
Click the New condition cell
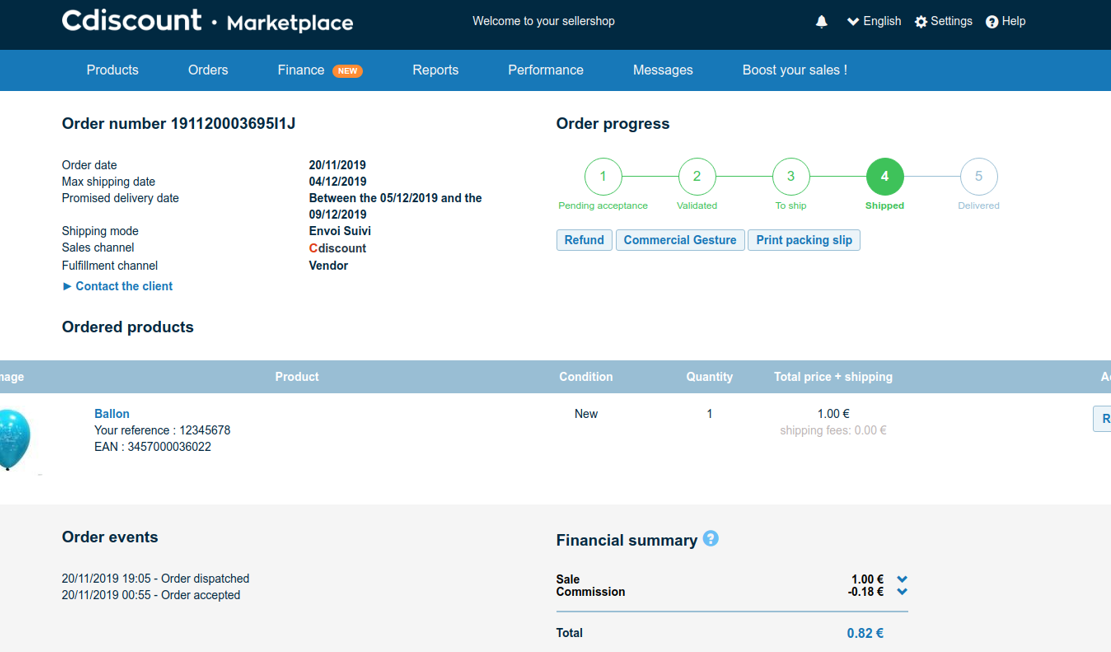(586, 414)
